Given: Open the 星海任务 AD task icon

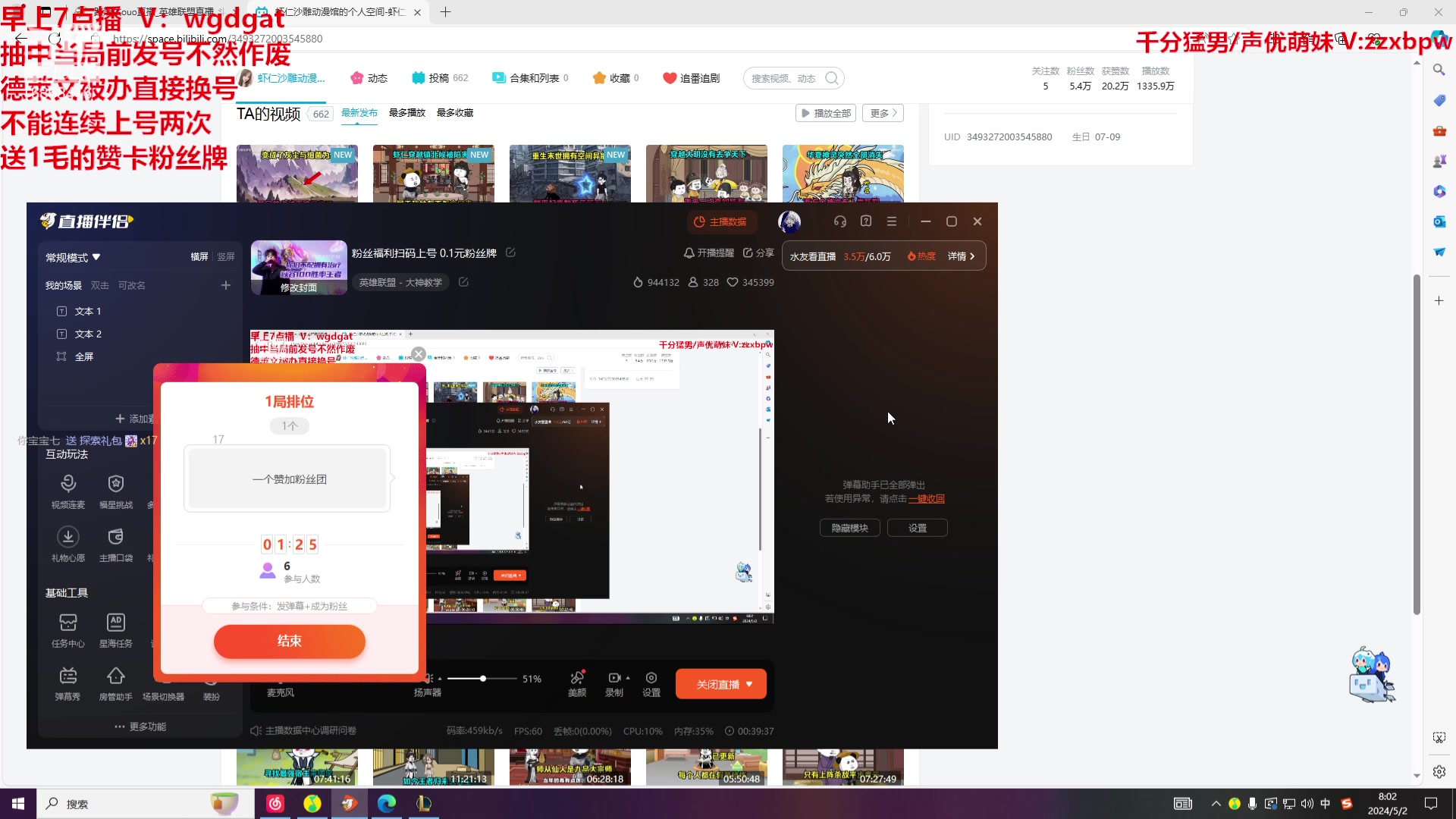Looking at the screenshot, I should (x=116, y=629).
